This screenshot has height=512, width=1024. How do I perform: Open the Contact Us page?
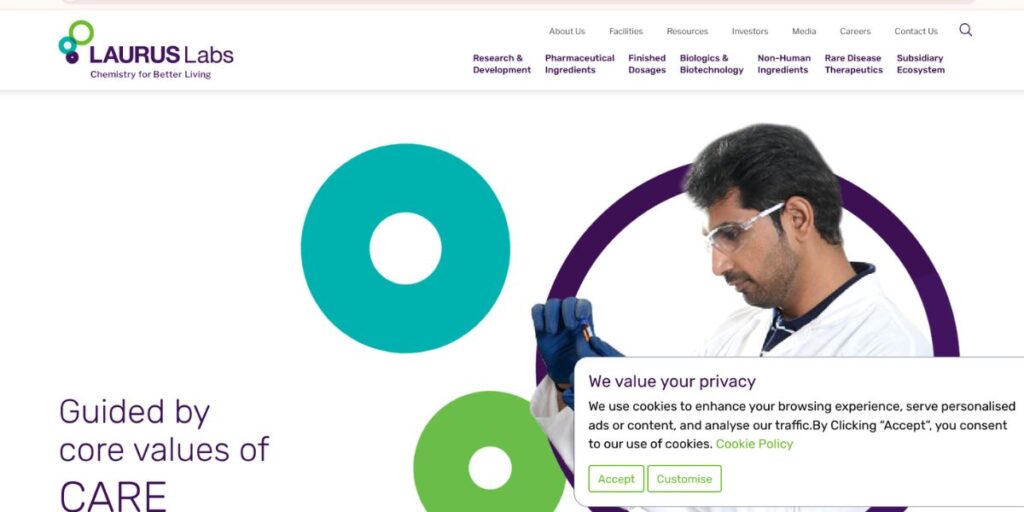coord(916,31)
